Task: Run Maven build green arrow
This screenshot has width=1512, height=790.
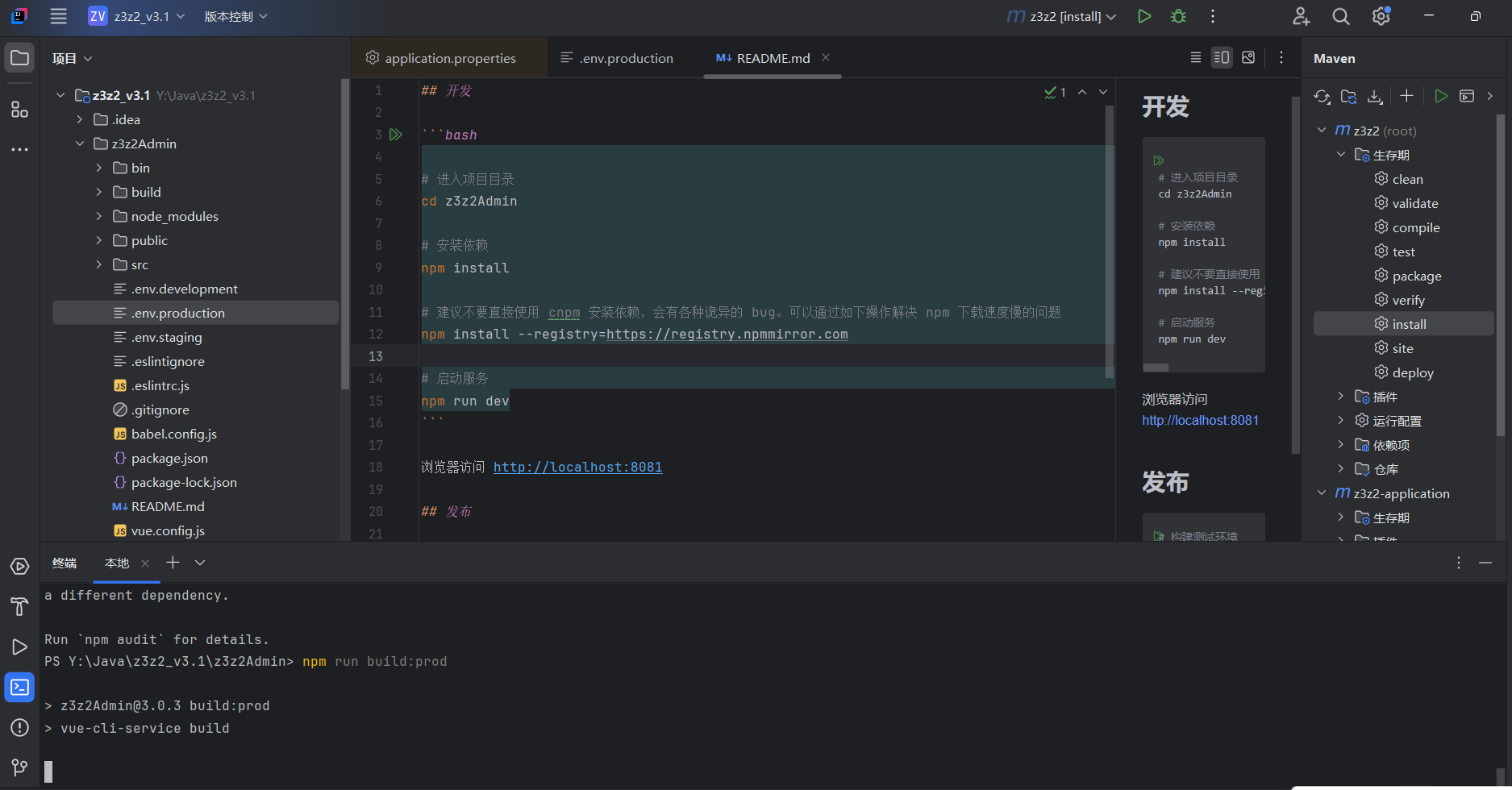Action: pyautogui.click(x=1440, y=96)
